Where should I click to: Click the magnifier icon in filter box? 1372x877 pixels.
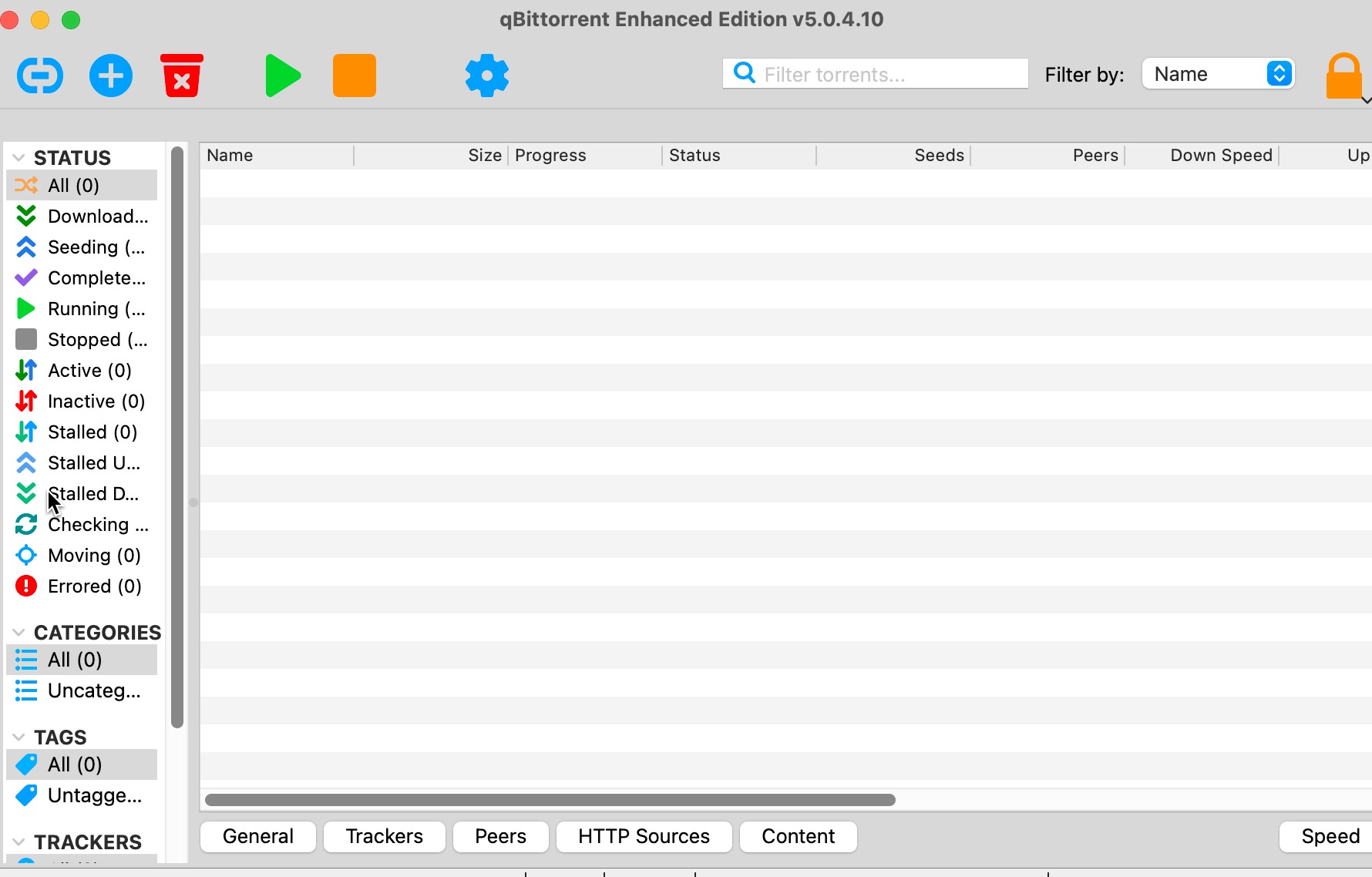[x=745, y=73]
